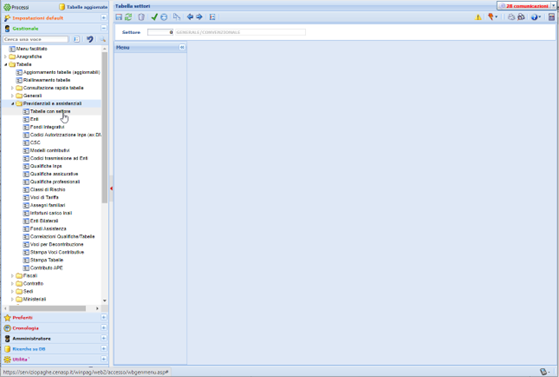The image size is (559, 377).
Task: Click the yellow warning triangle icon
Action: [x=478, y=17]
